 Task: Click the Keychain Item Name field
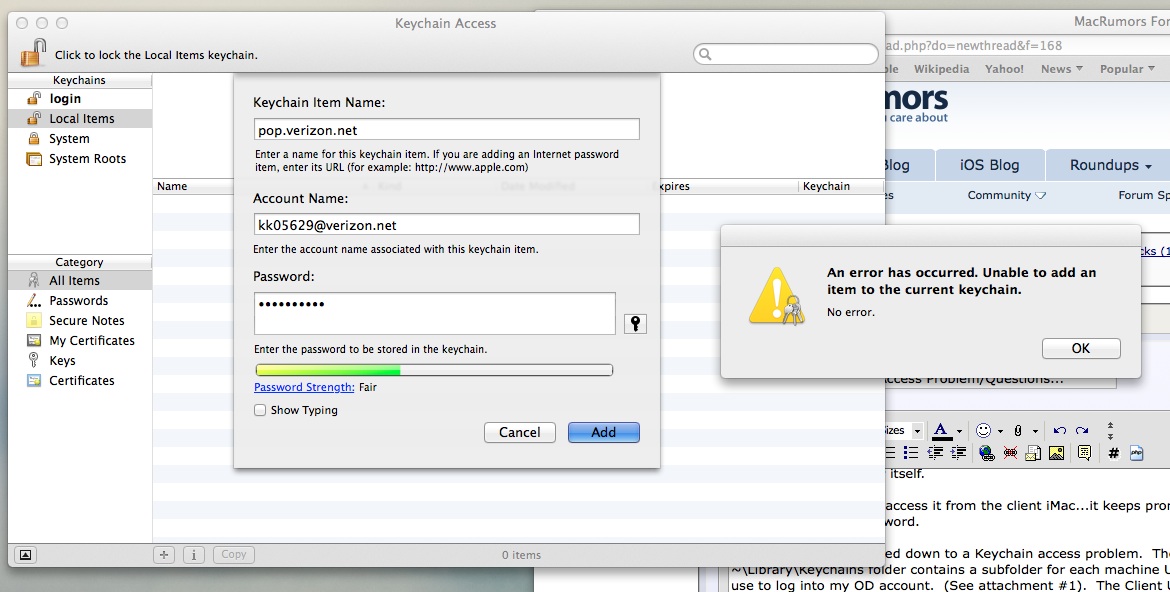coord(446,130)
